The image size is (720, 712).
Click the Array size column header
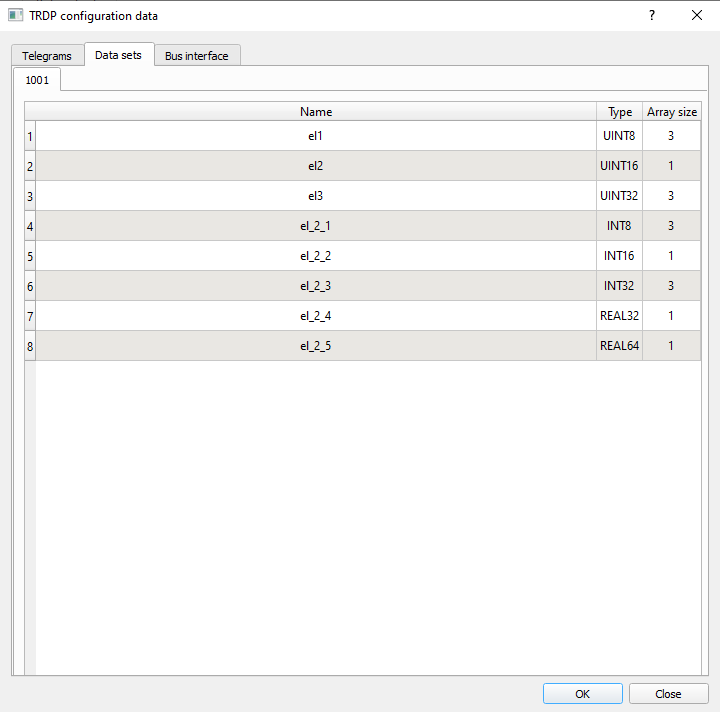click(672, 112)
